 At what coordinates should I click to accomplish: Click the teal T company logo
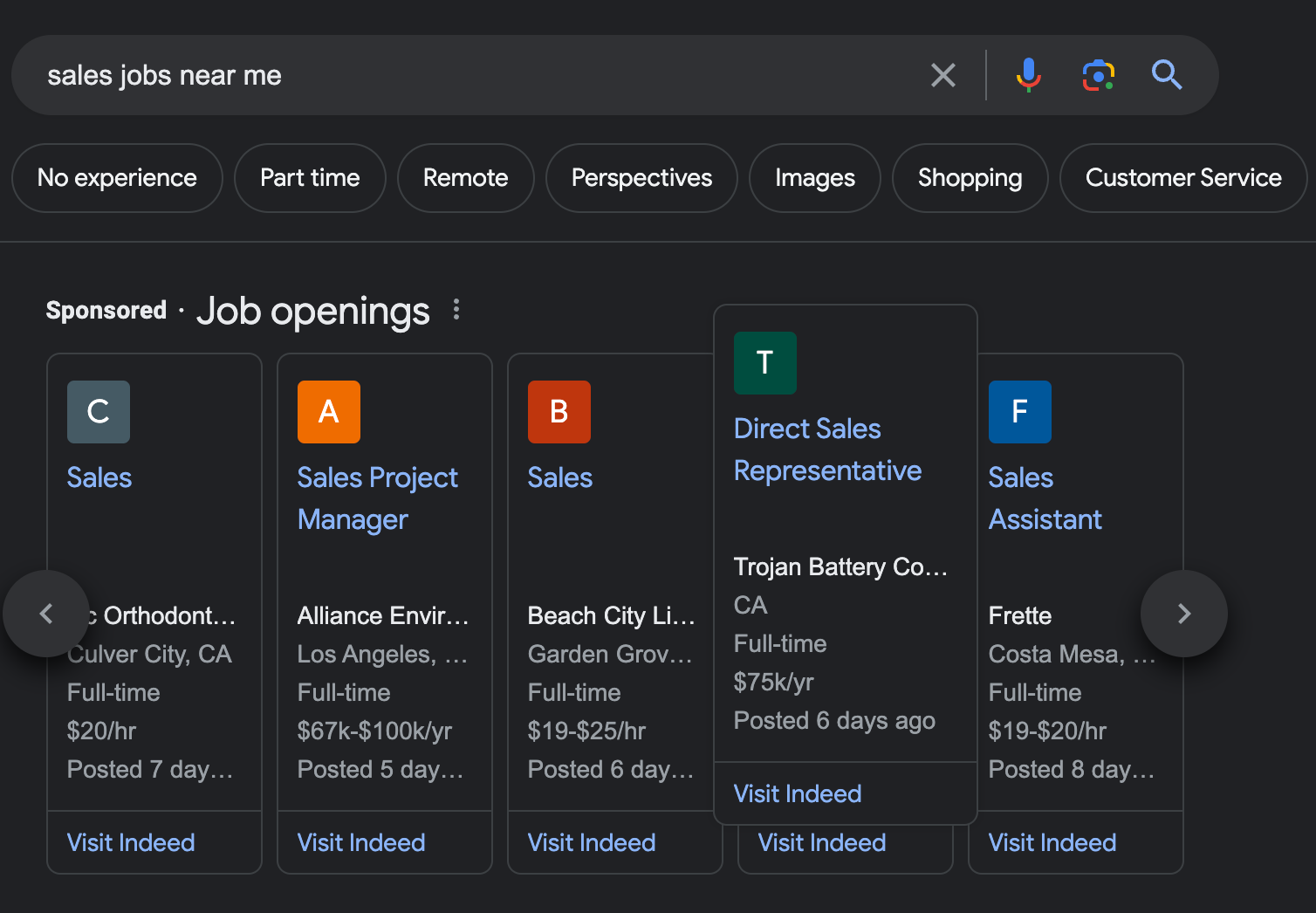tap(765, 363)
